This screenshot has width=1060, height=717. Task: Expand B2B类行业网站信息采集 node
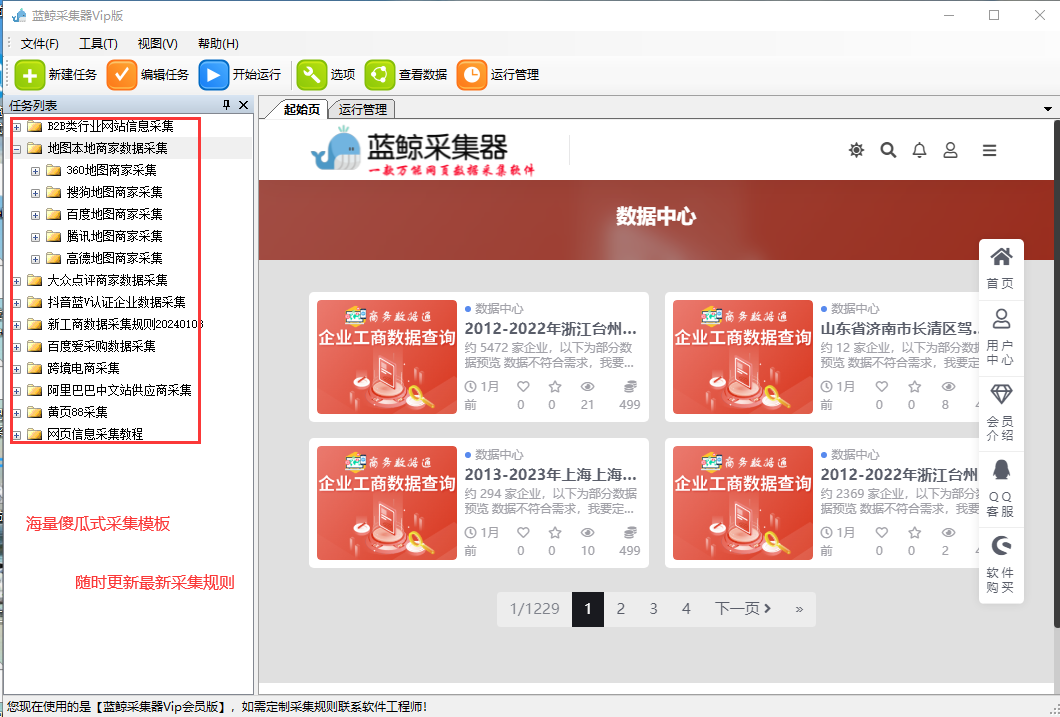(x=17, y=127)
